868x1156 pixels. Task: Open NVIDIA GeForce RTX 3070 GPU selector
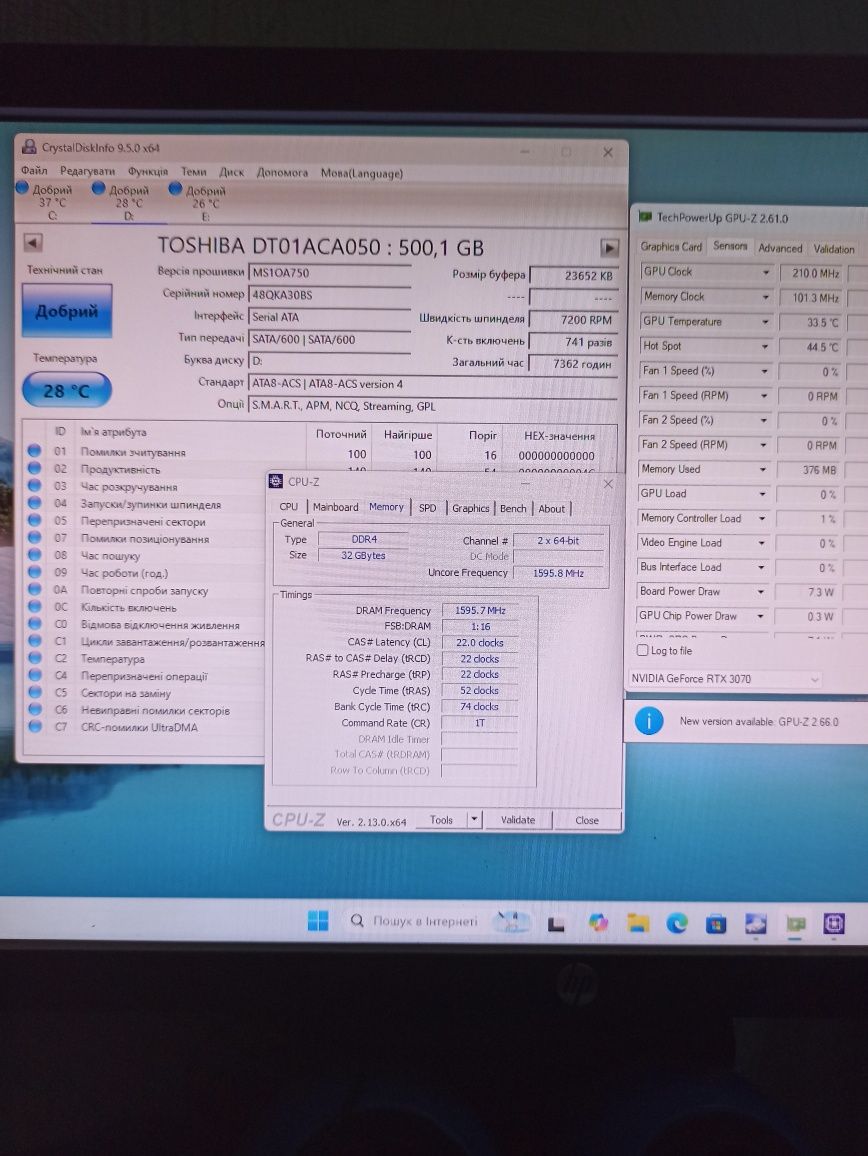[x=724, y=678]
